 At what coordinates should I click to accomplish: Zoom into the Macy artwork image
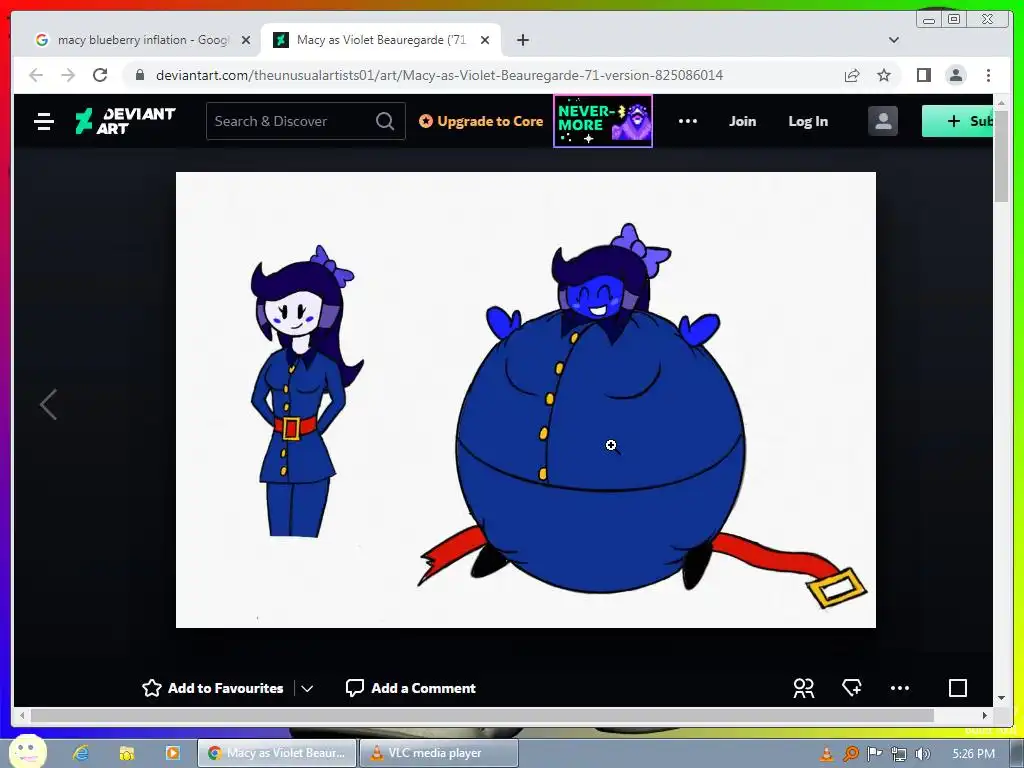(526, 400)
